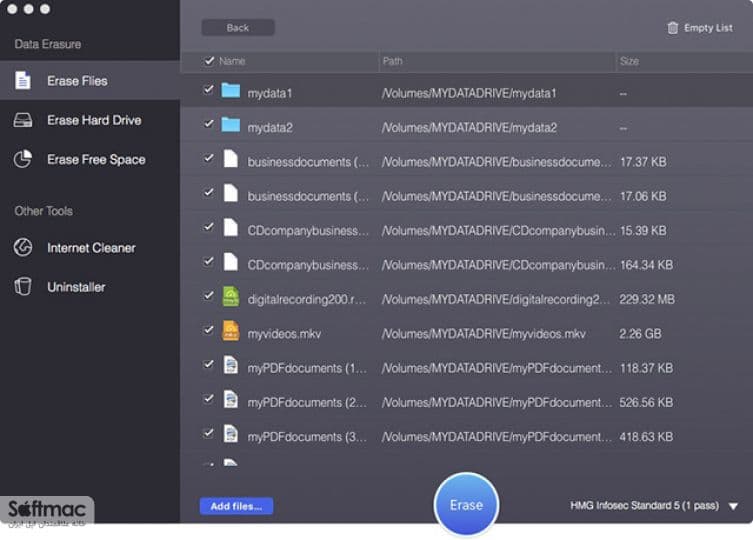
Task: Click the mydata1 folder icon
Action: pyautogui.click(x=231, y=90)
